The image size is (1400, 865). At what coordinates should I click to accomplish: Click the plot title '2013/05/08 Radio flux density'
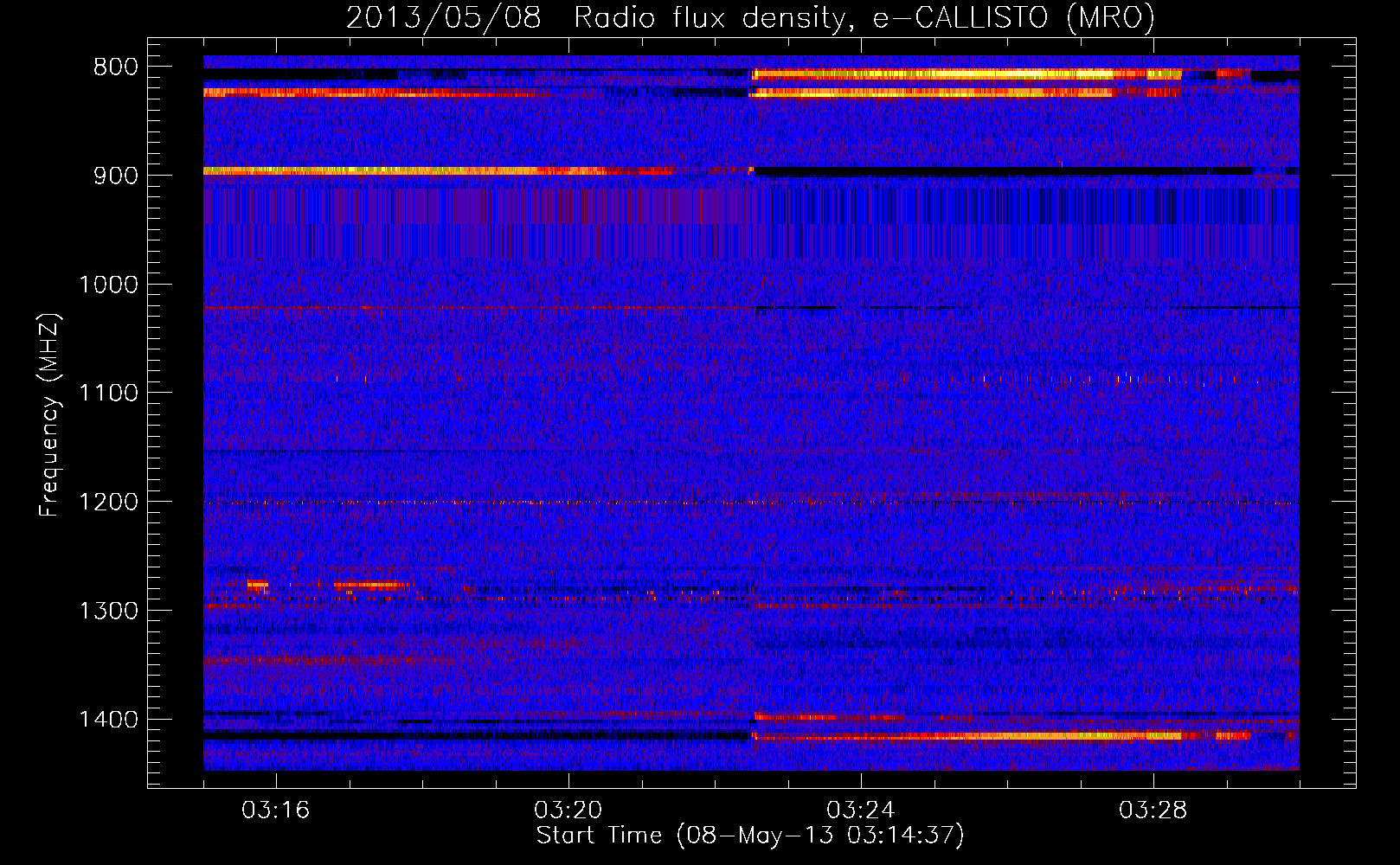(x=750, y=17)
